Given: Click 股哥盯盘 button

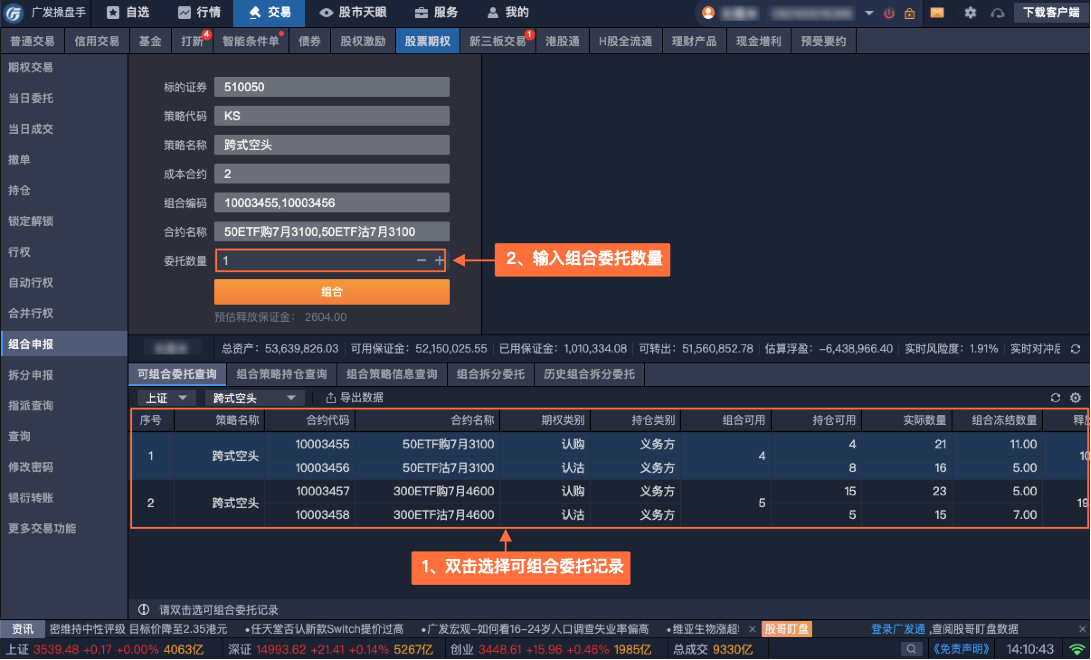Looking at the screenshot, I should click(x=787, y=629).
